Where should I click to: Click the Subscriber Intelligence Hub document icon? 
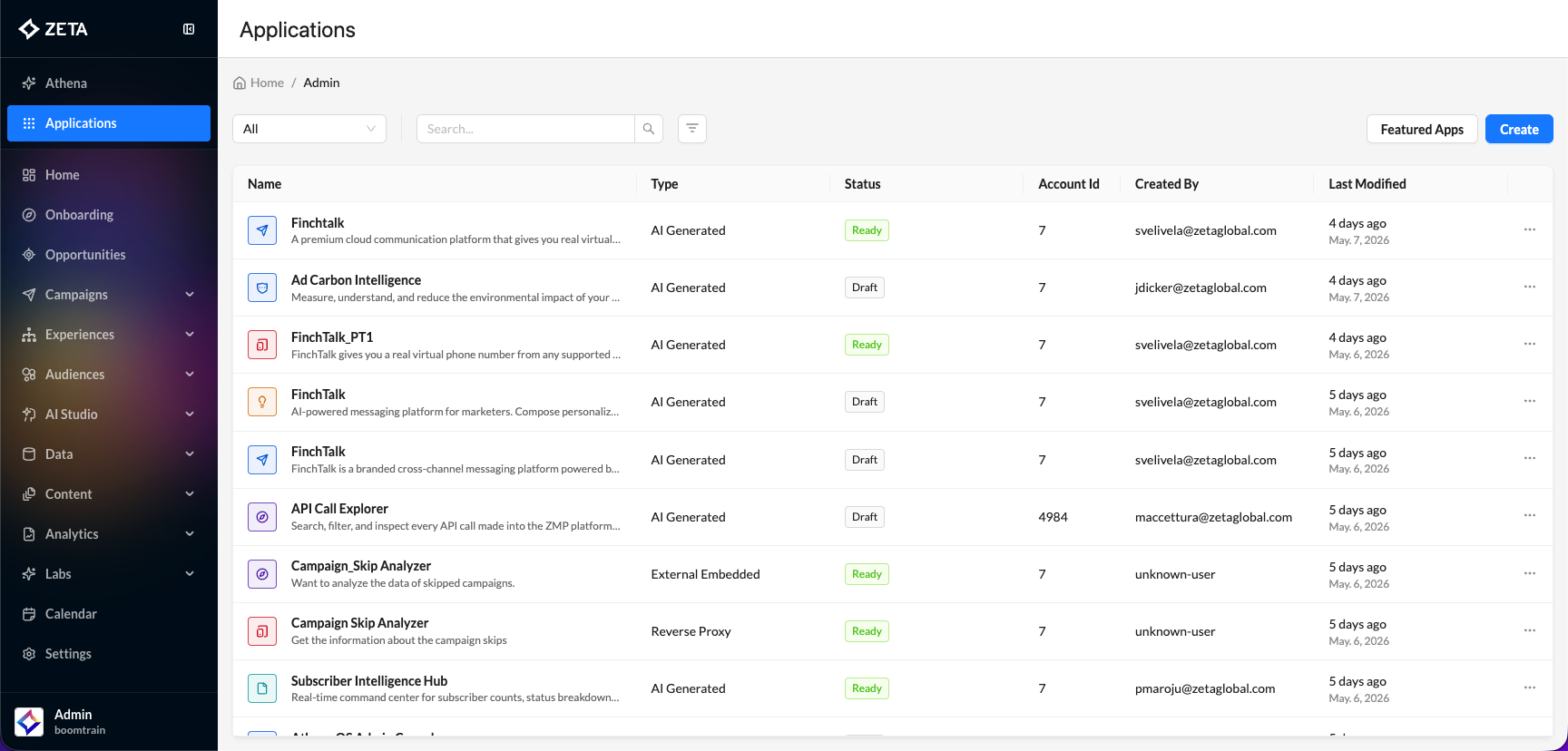pyautogui.click(x=262, y=688)
